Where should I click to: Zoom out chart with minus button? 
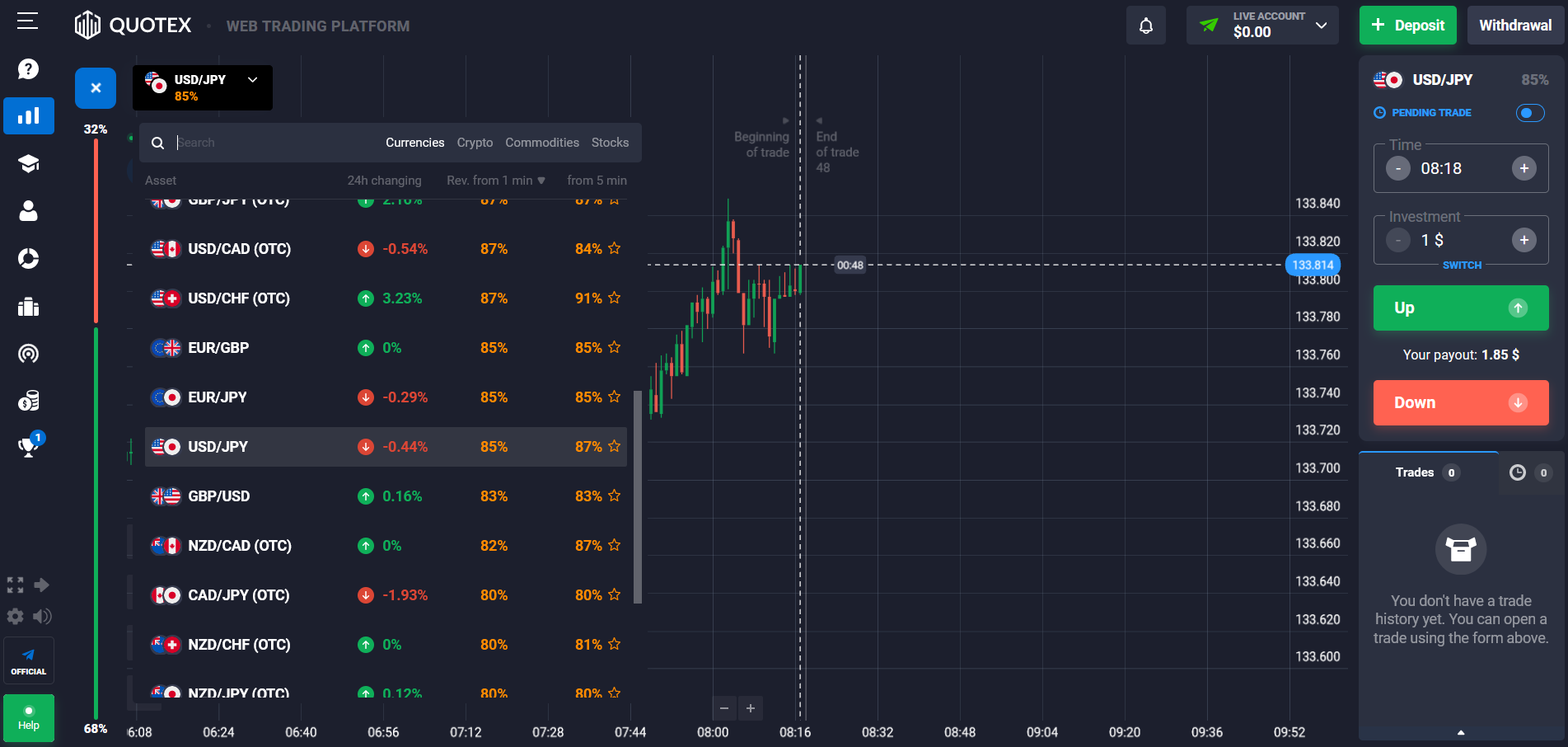coord(724,708)
